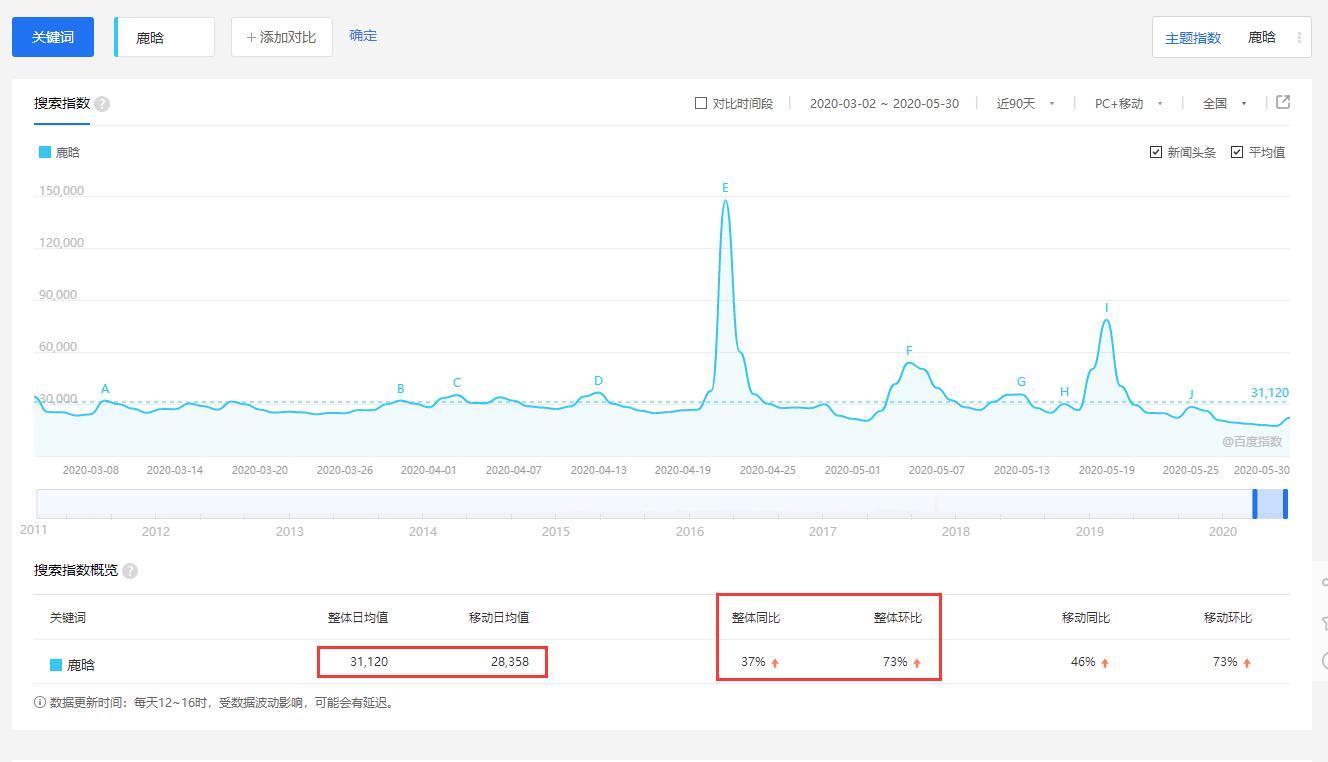Toggle the 鹿晗 legend color square
The height and width of the screenshot is (762, 1328).
click(x=44, y=152)
